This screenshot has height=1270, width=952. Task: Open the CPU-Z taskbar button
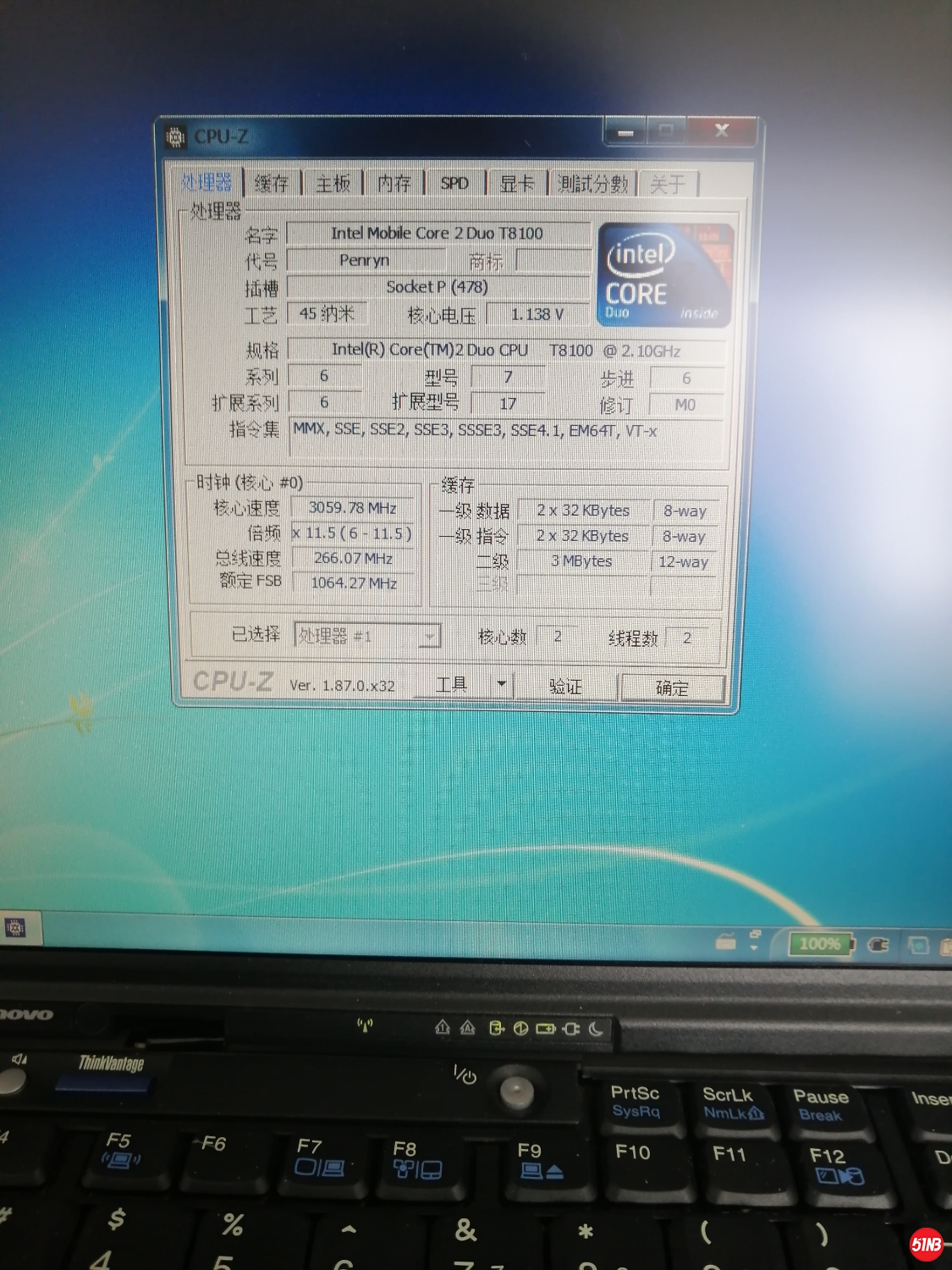pyautogui.click(x=14, y=927)
